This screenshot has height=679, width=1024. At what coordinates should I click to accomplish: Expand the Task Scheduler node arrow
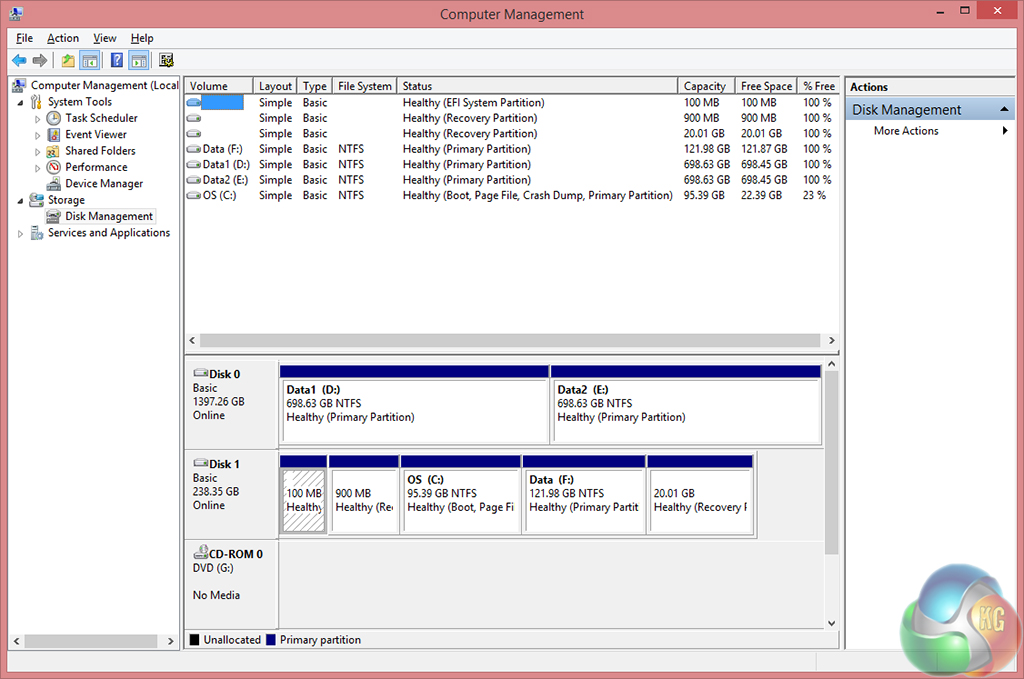(37, 119)
